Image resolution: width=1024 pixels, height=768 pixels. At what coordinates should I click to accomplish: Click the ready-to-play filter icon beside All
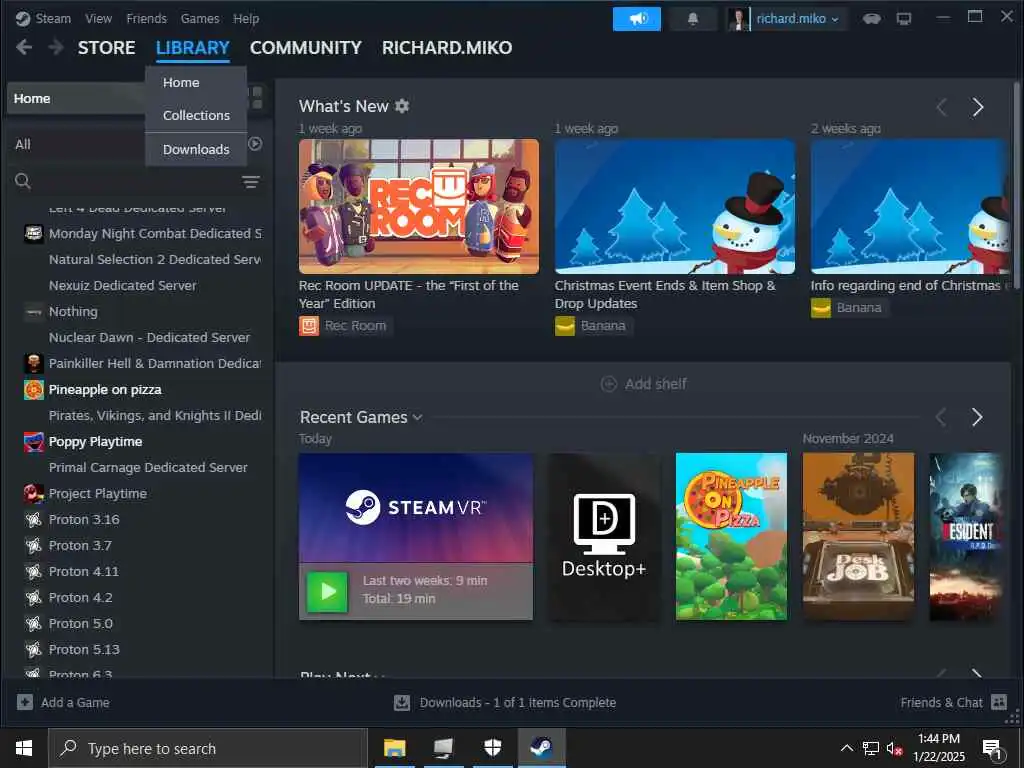[255, 144]
